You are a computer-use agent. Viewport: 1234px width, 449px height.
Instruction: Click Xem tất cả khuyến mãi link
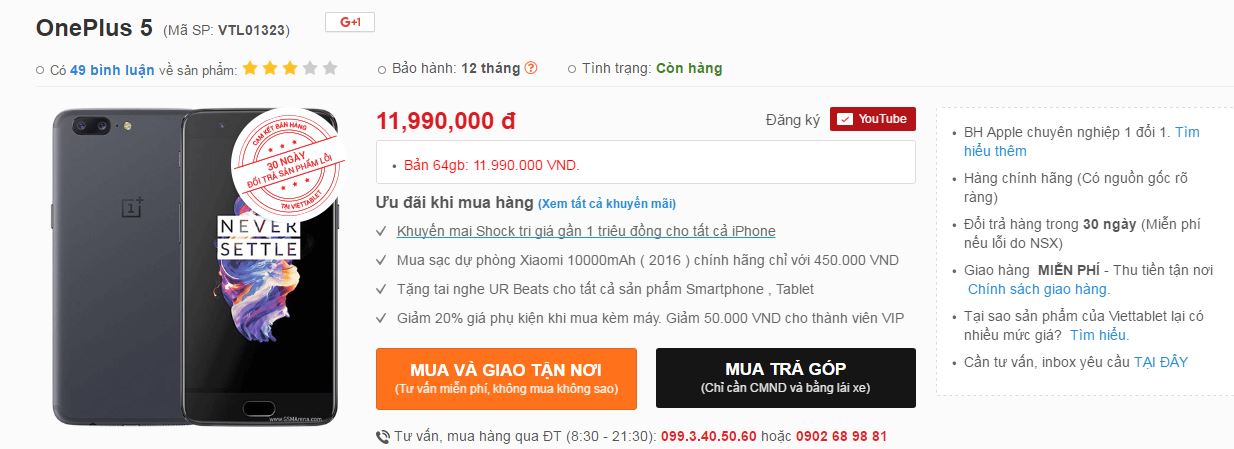click(x=607, y=204)
